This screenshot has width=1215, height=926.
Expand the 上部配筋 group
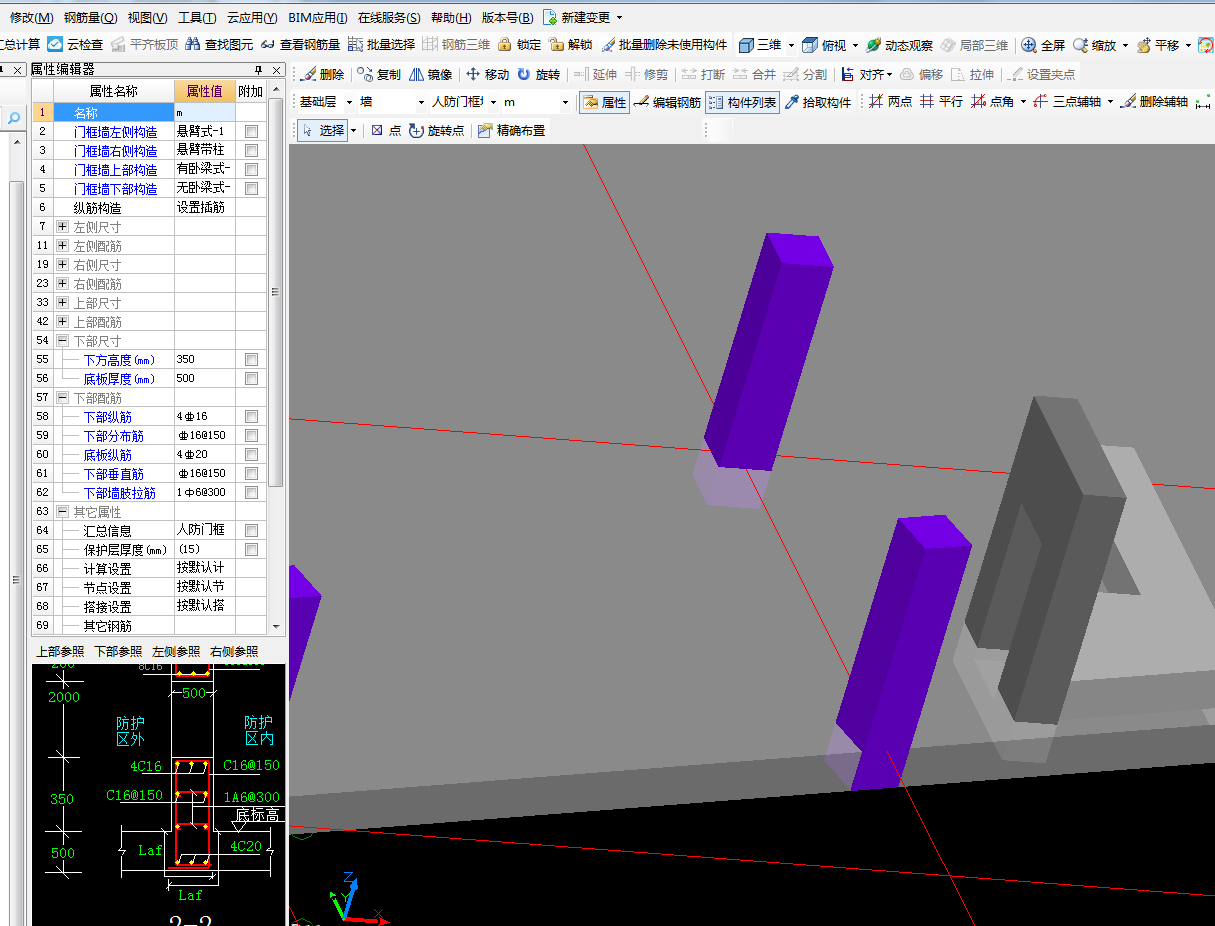(62, 322)
